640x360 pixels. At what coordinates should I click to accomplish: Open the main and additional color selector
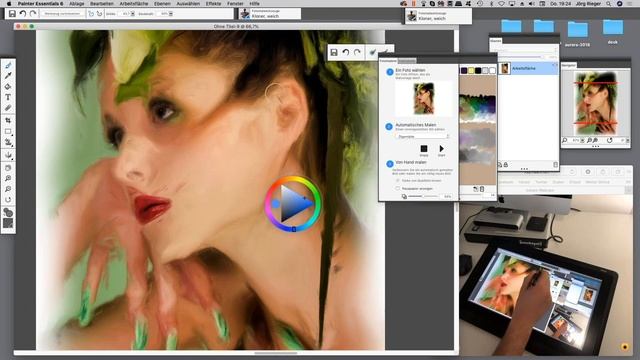coord(8,212)
